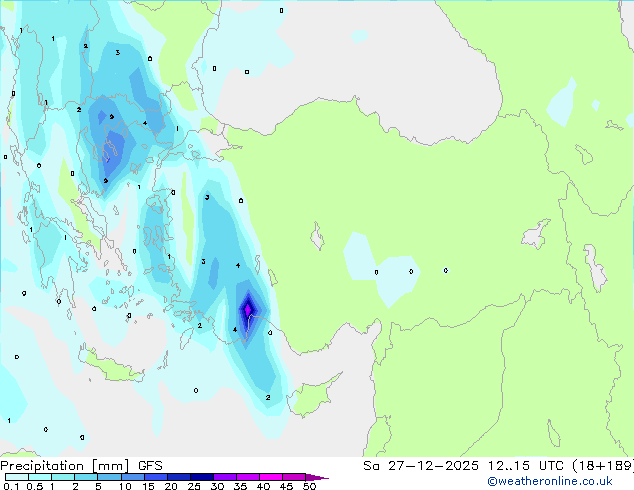The image size is (634, 490).
Task: Click the 1–2 mm legend color box
Action: click(63, 477)
